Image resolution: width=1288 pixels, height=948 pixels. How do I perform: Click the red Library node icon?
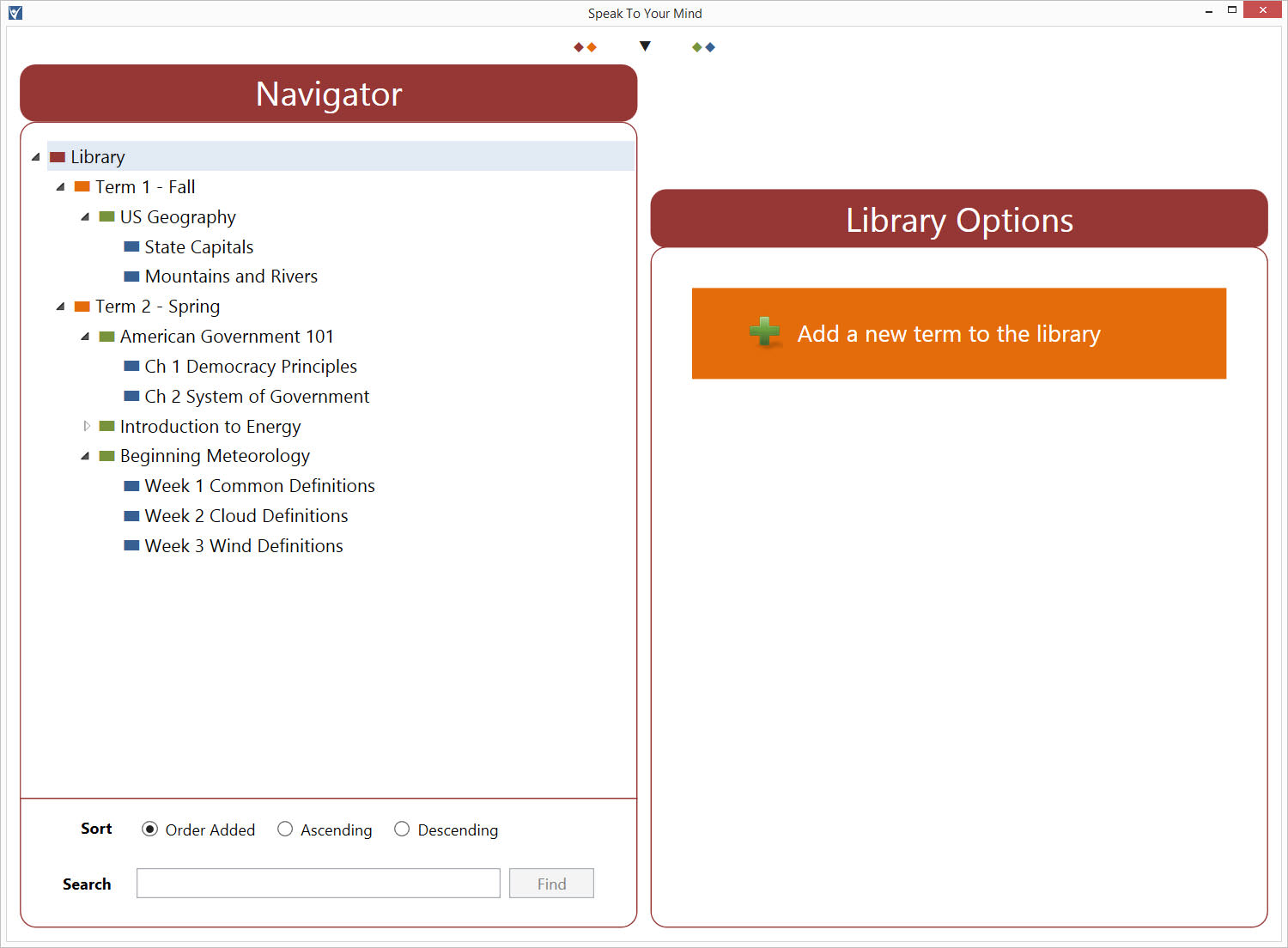[58, 157]
